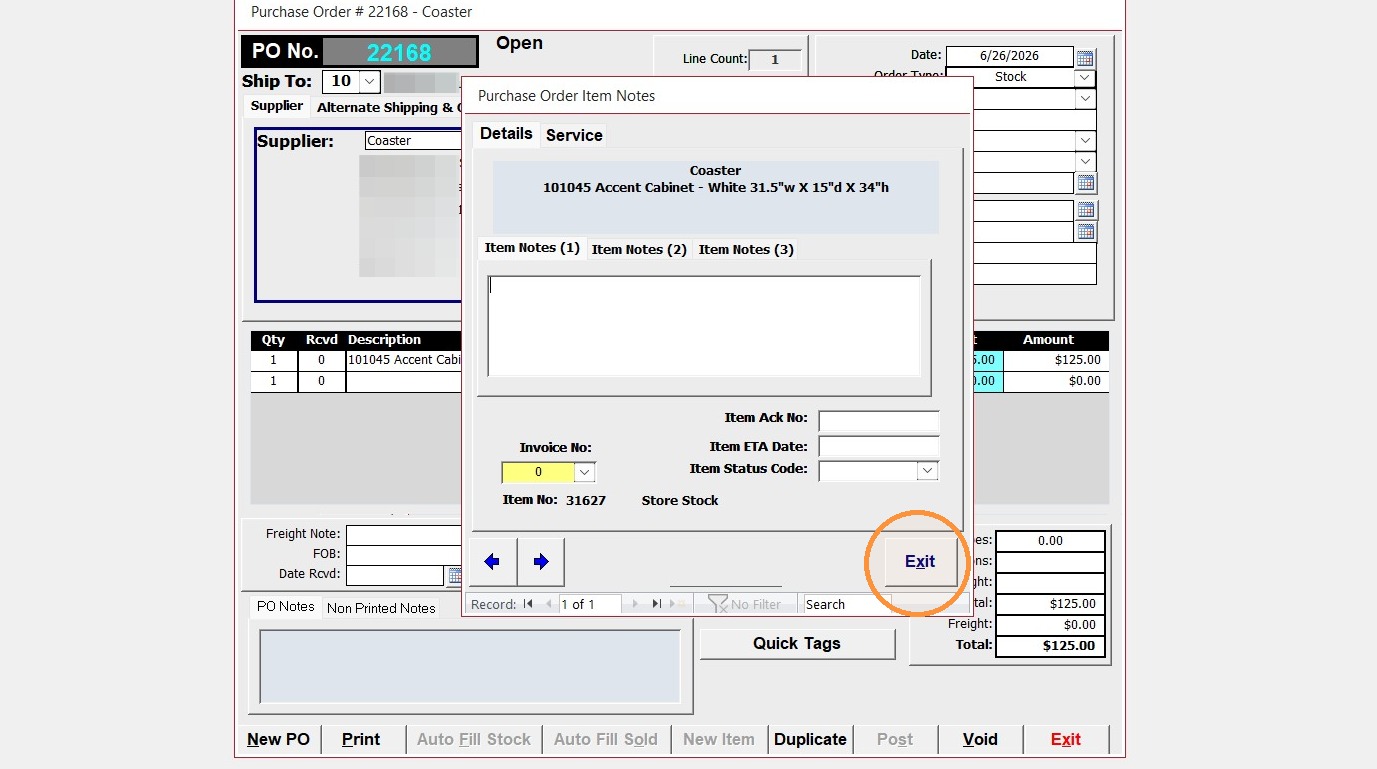
Task: Click the Amount cell showing $0.00 in line items
Action: point(1056,381)
